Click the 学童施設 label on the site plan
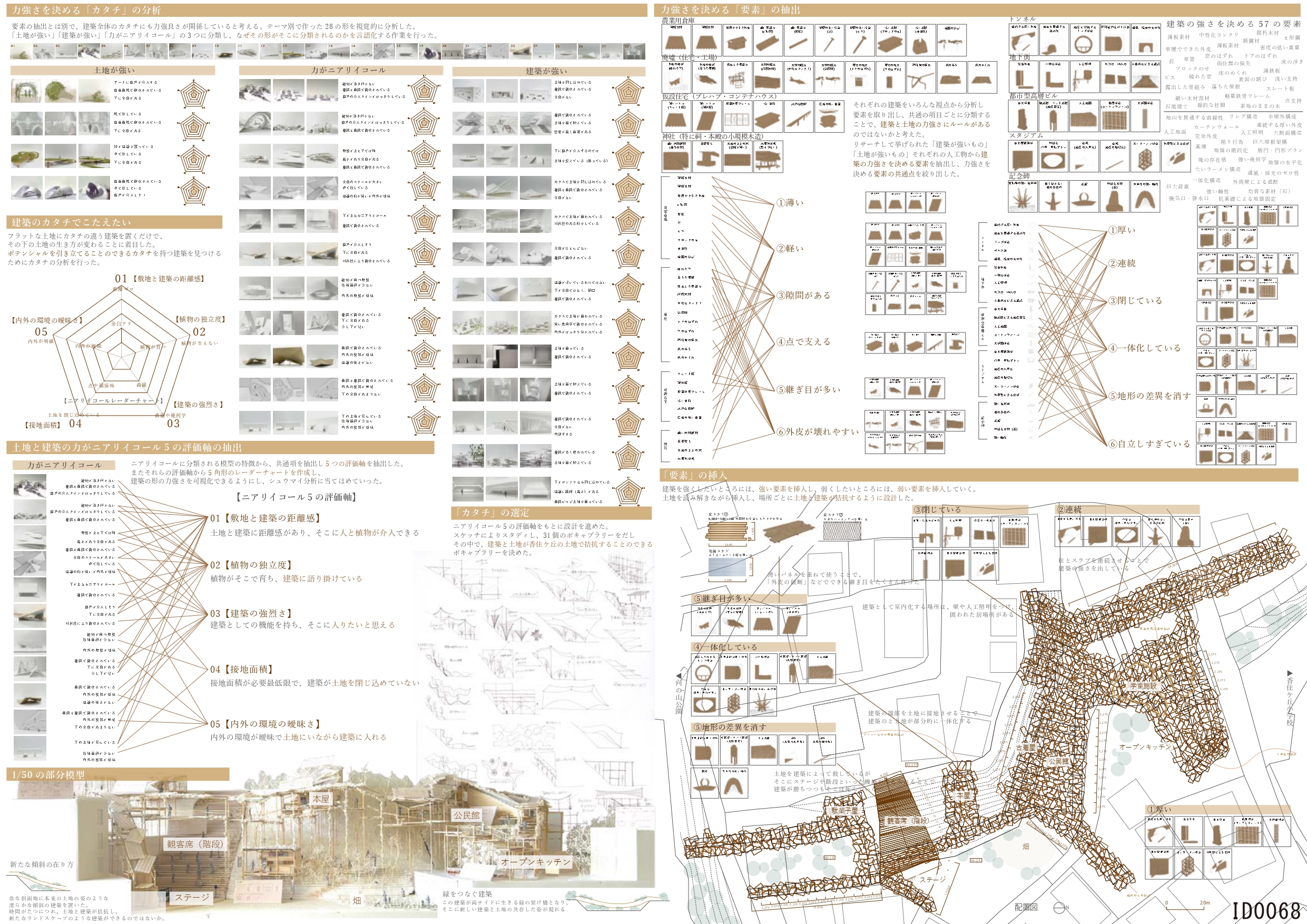Viewport: 1307px width, 924px height. click(1144, 686)
